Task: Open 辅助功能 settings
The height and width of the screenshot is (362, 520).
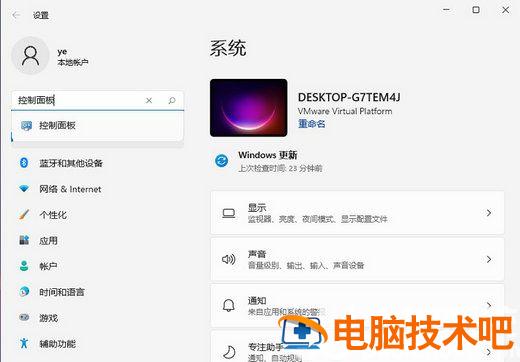Action: pyautogui.click(x=57, y=344)
